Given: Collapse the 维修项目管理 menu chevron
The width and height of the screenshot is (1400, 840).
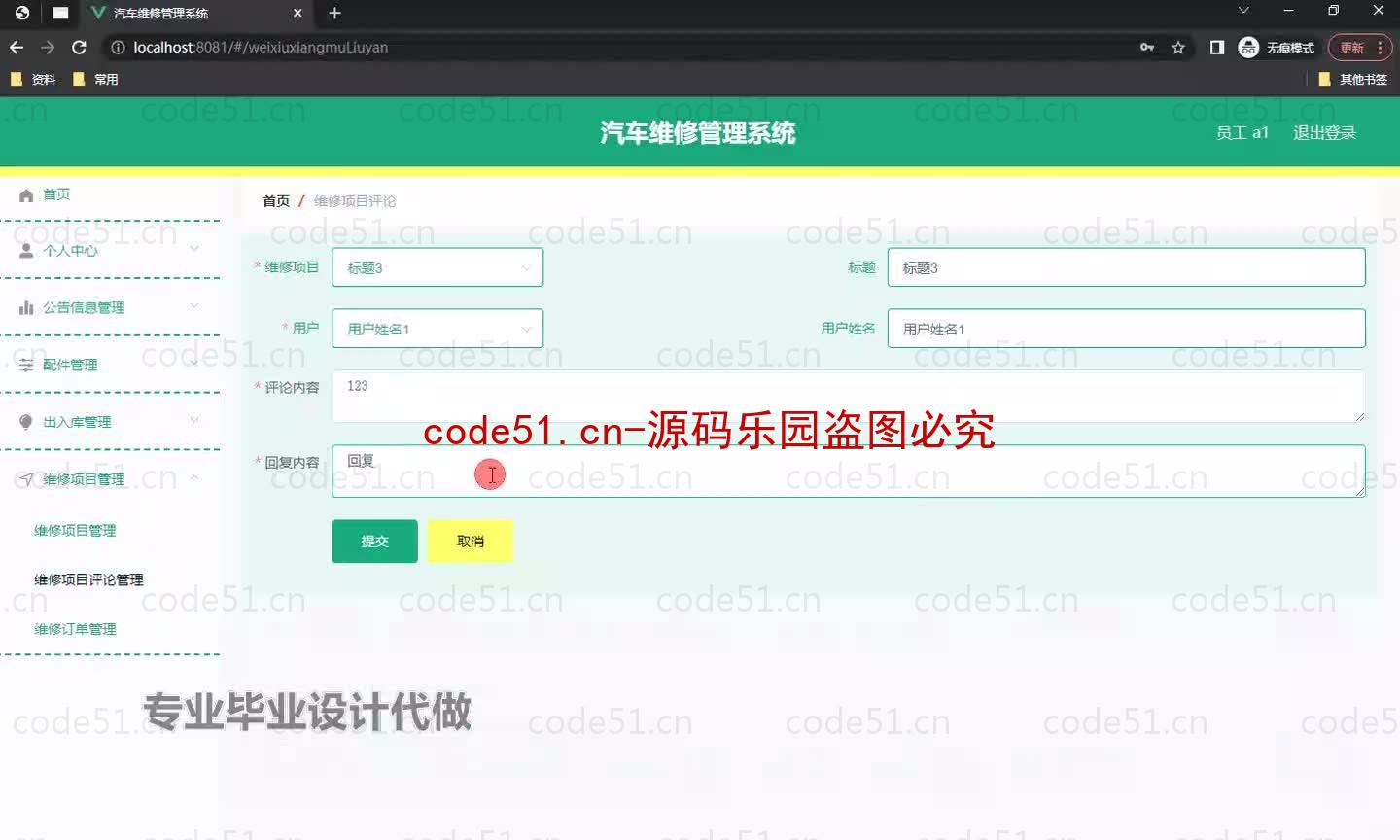Looking at the screenshot, I should [x=194, y=477].
